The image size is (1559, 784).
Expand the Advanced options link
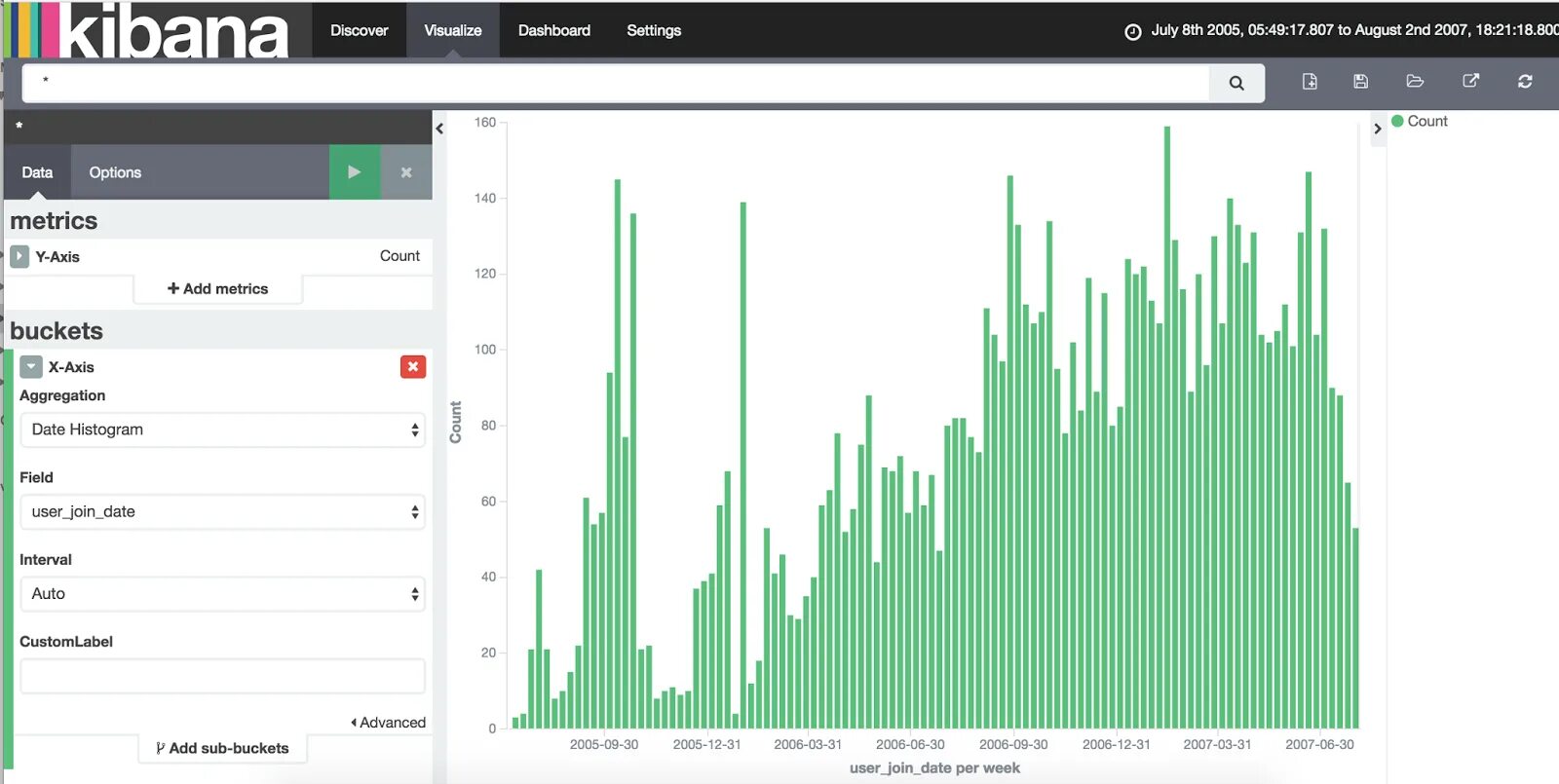click(x=388, y=723)
